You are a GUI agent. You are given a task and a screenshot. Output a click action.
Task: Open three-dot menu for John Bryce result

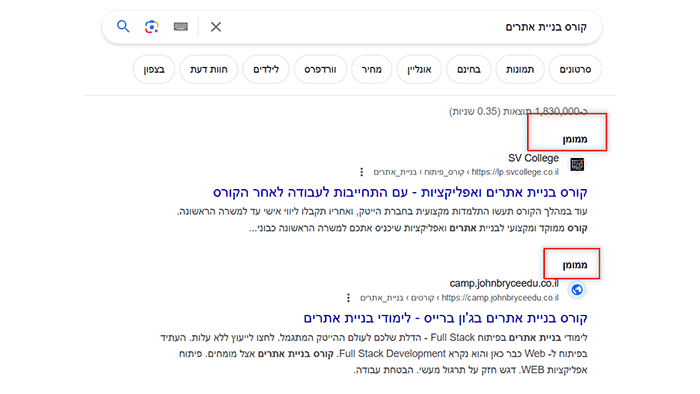click(348, 298)
